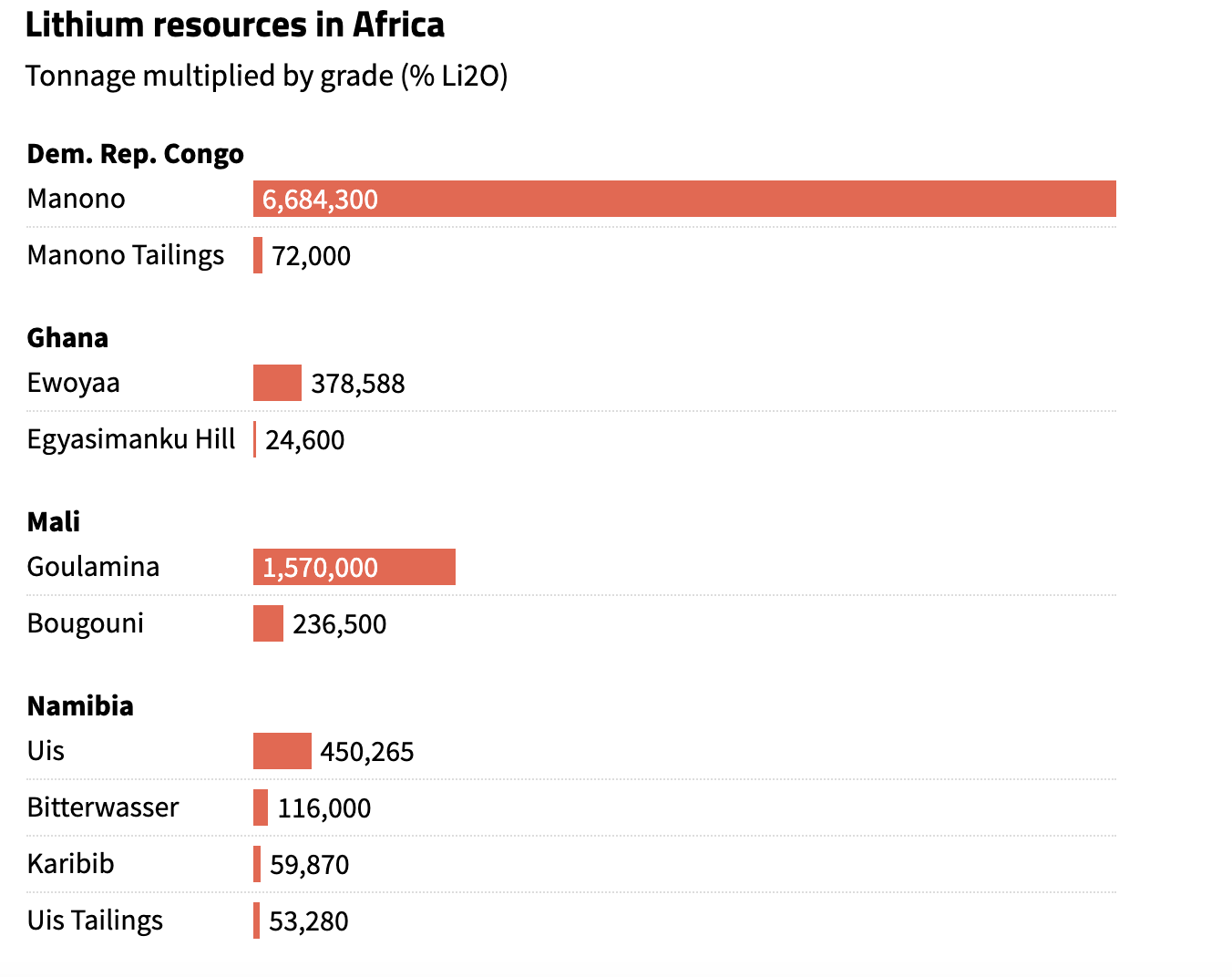Click the chart title 'Lithium resources in Africa'
This screenshot has width=1232, height=977.
point(235,26)
